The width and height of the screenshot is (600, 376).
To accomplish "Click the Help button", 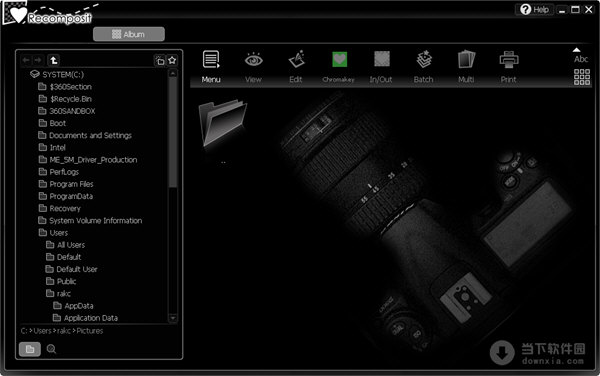I will pos(535,10).
